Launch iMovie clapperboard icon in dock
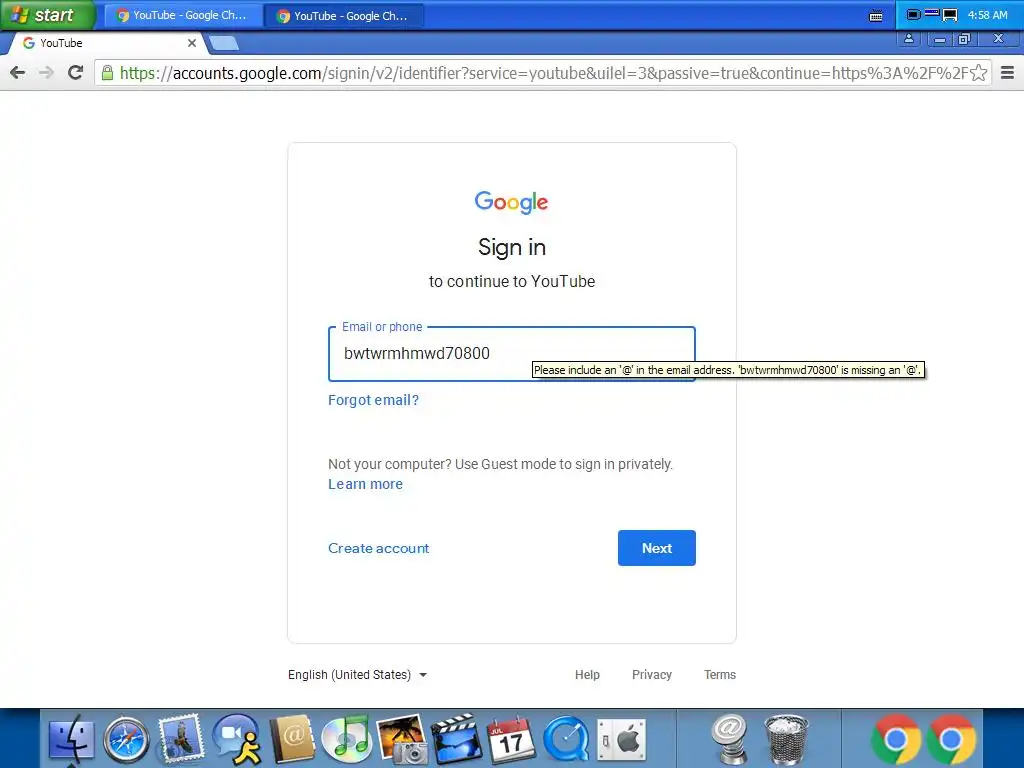Image resolution: width=1024 pixels, height=768 pixels. coord(456,739)
